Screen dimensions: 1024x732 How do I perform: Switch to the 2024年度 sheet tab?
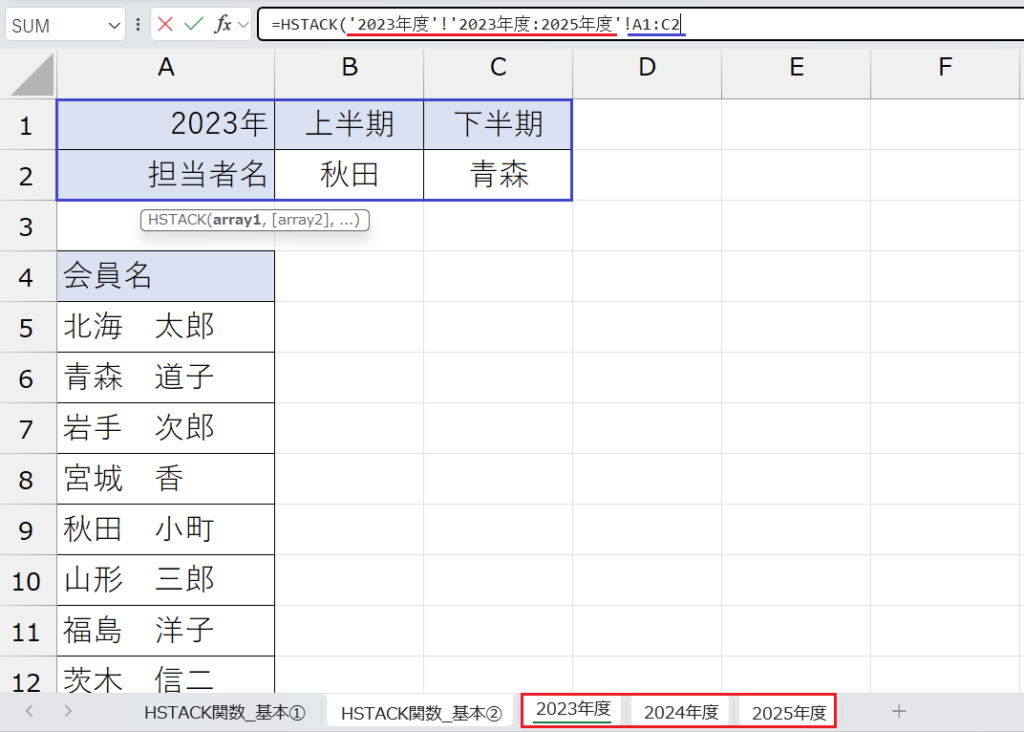coord(681,712)
